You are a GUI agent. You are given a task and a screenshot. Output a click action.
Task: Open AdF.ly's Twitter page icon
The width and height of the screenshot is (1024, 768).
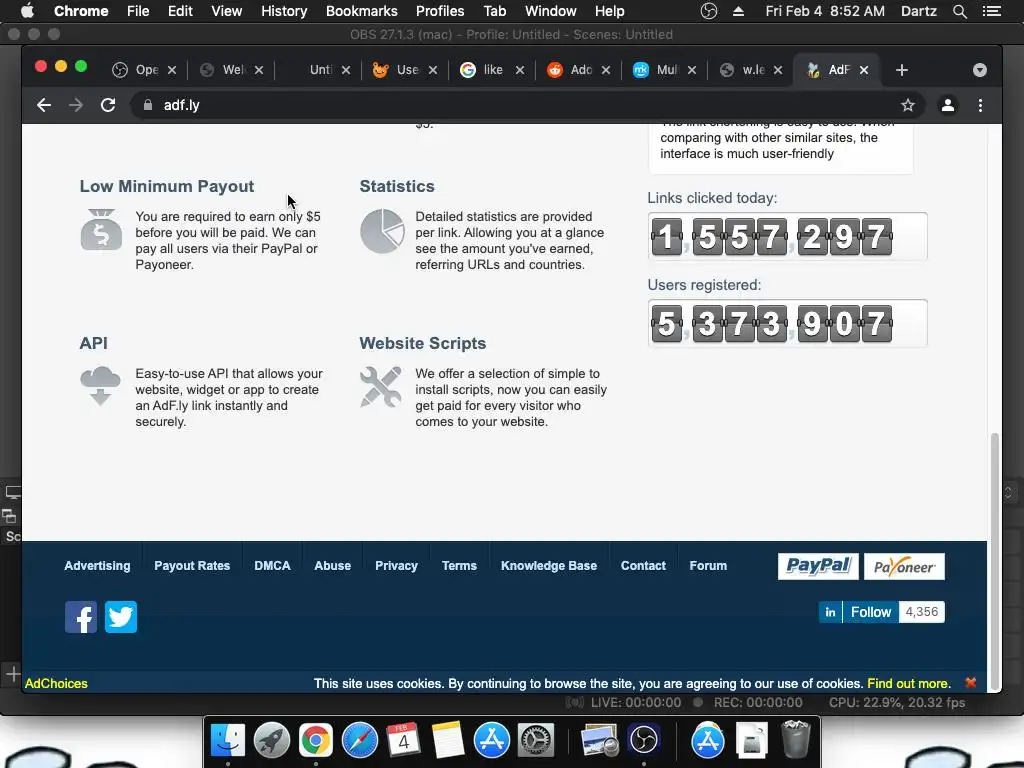[121, 617]
